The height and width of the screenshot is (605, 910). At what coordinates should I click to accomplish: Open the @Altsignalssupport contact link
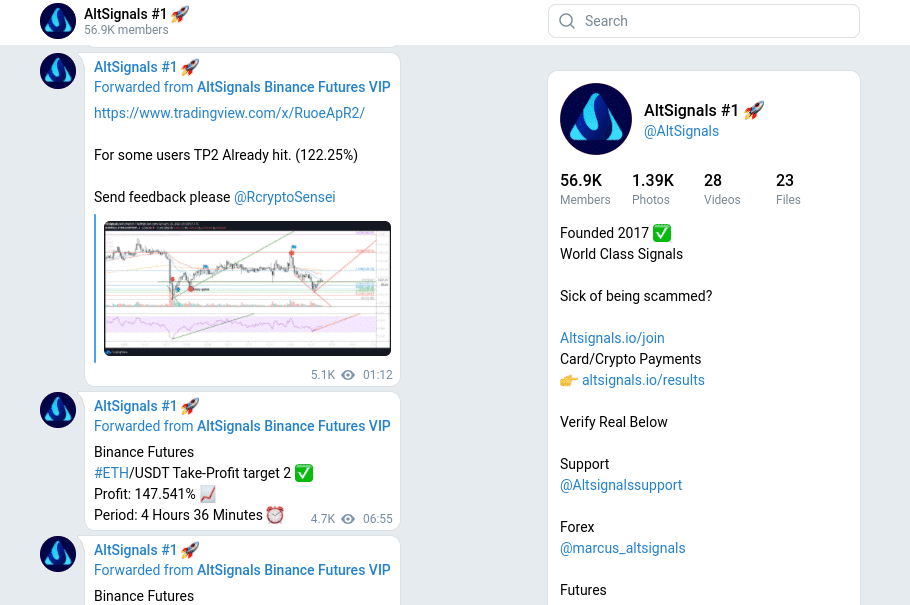[621, 485]
